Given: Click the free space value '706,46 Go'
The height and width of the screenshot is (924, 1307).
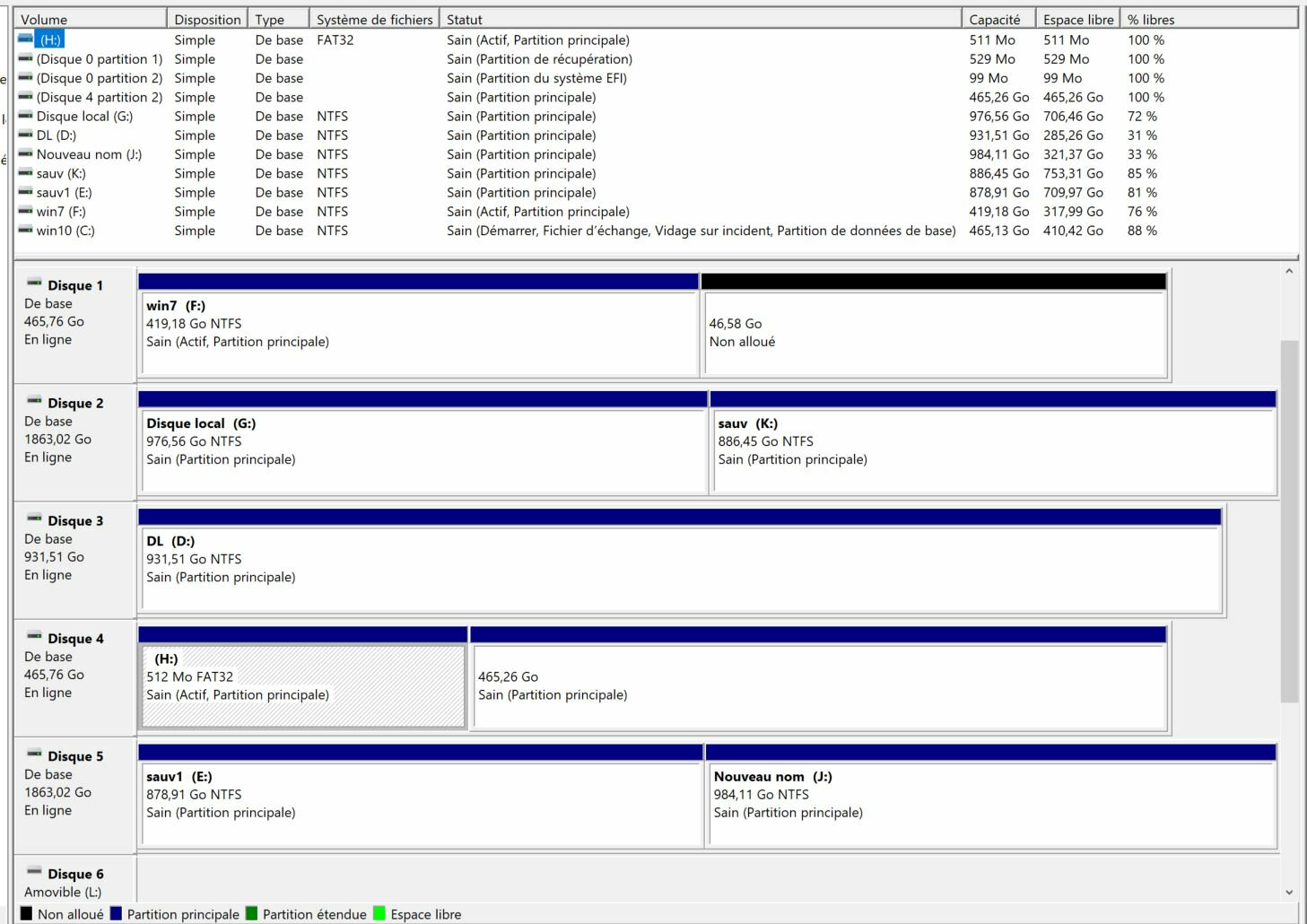Looking at the screenshot, I should [1073, 116].
